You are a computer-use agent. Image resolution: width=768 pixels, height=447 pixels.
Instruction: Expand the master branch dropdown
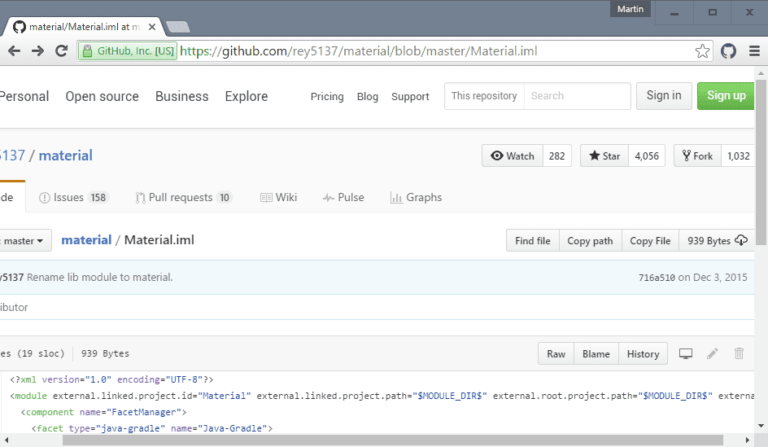click(23, 241)
